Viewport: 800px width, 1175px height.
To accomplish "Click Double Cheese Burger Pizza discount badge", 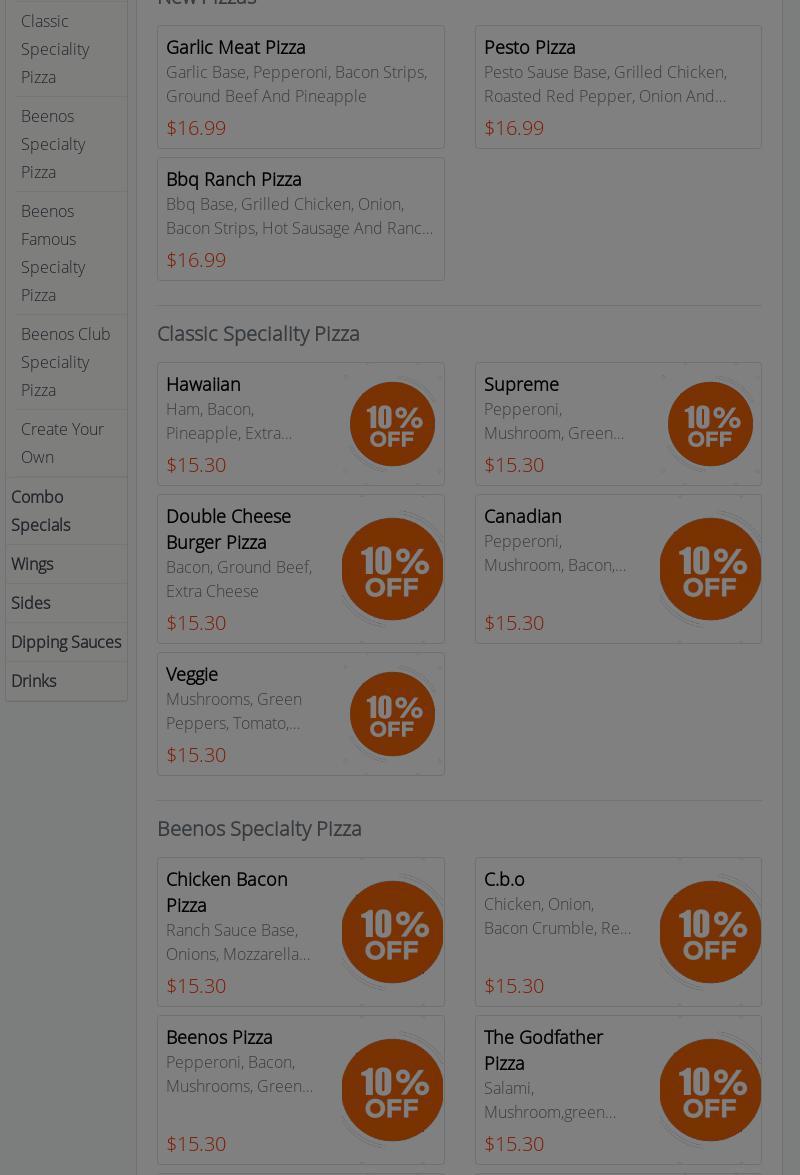I will click(x=392, y=569).
